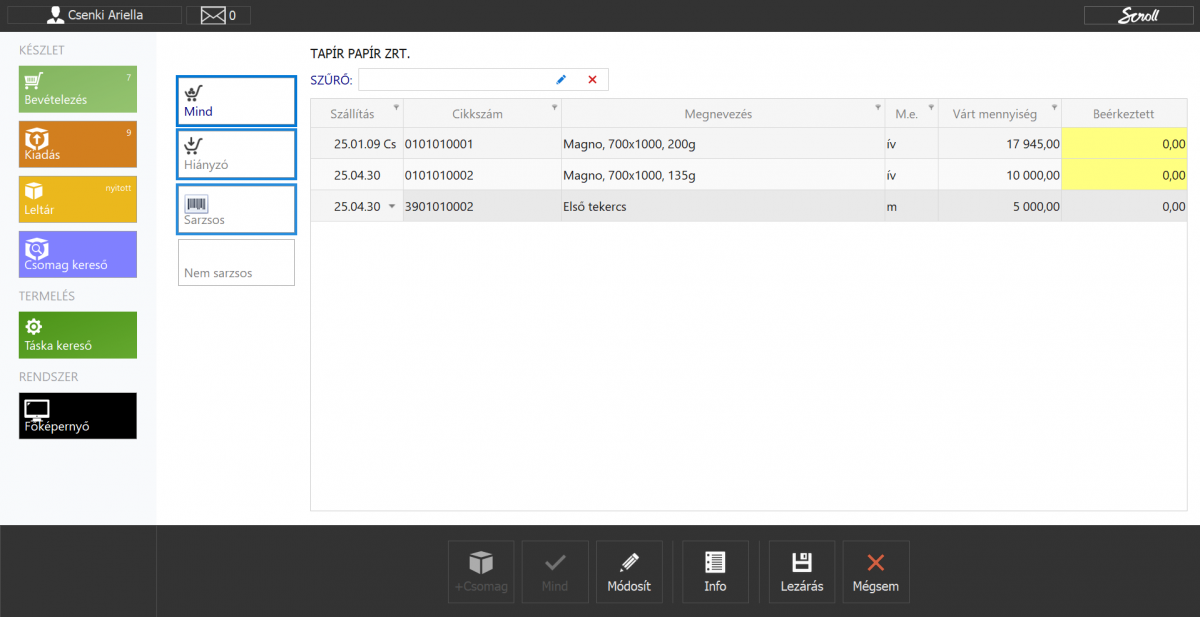
Task: Click the user name Csenki Ariella
Action: (105, 15)
